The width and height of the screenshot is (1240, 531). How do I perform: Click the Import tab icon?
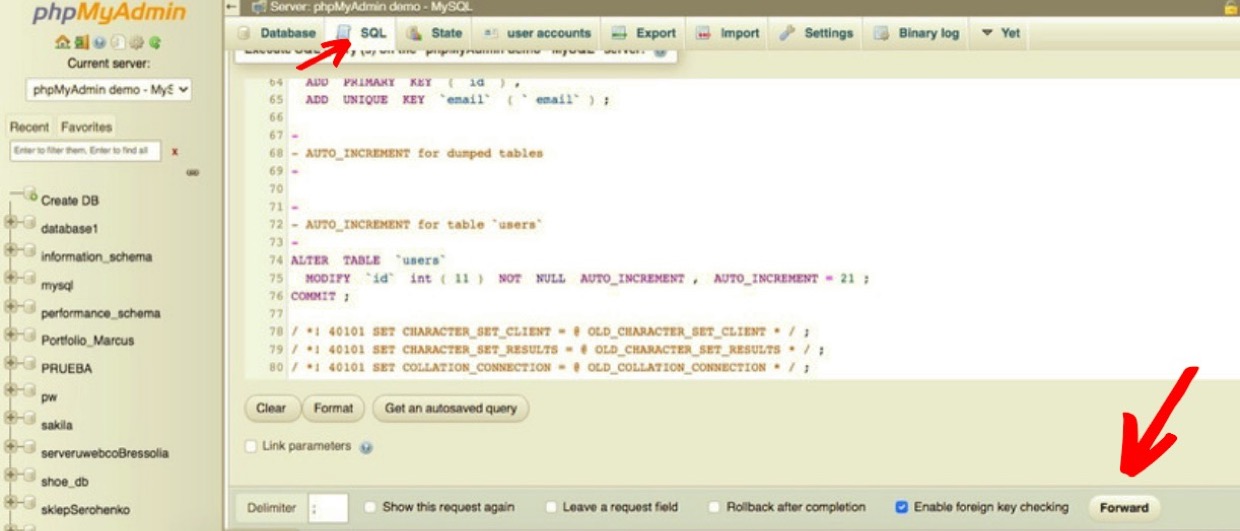click(703, 33)
